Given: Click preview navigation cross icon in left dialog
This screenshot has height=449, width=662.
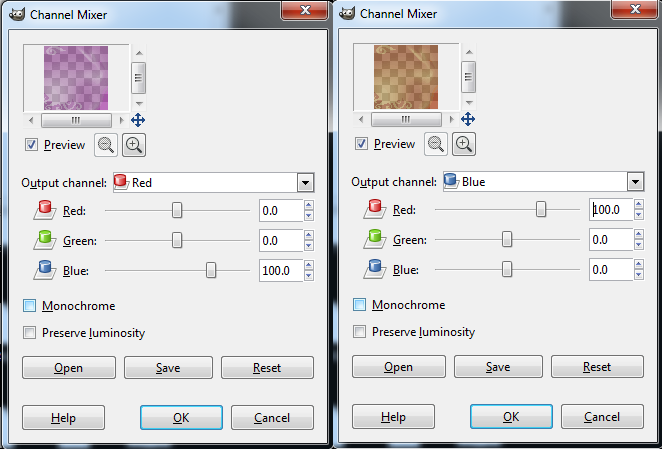Looking at the screenshot, I should (x=138, y=120).
